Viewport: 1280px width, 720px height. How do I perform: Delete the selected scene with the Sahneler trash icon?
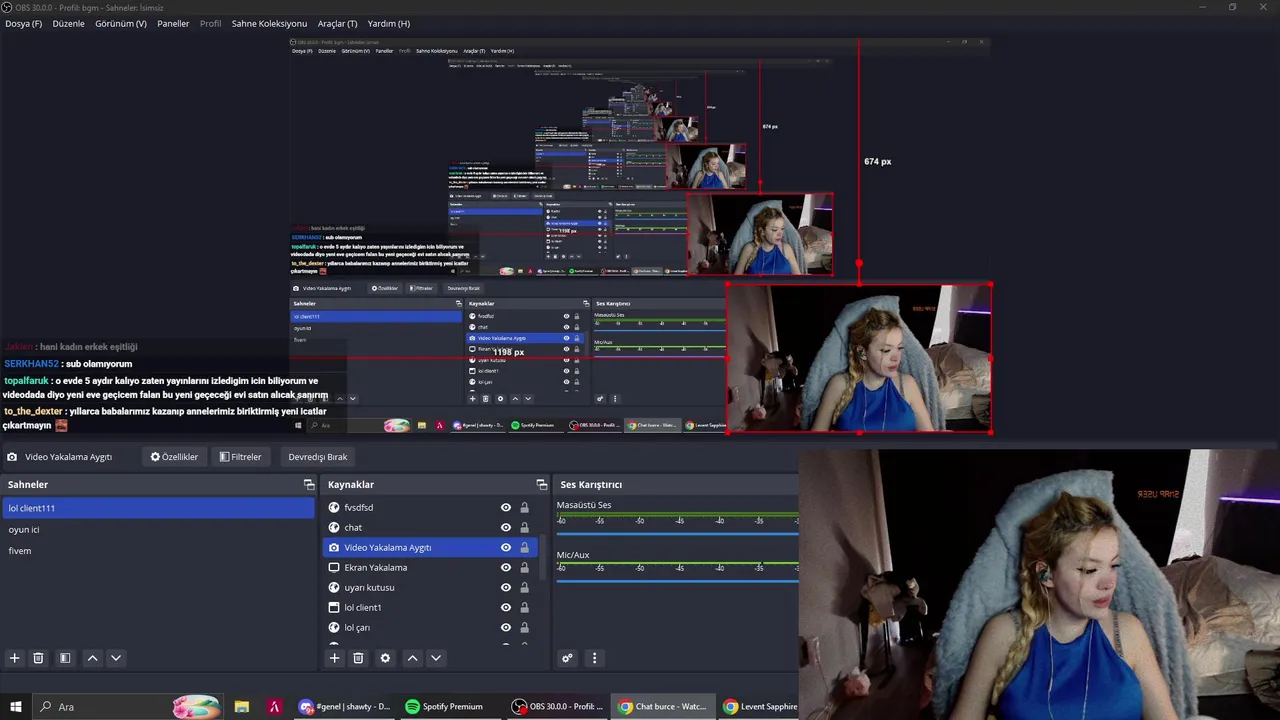tap(39, 658)
